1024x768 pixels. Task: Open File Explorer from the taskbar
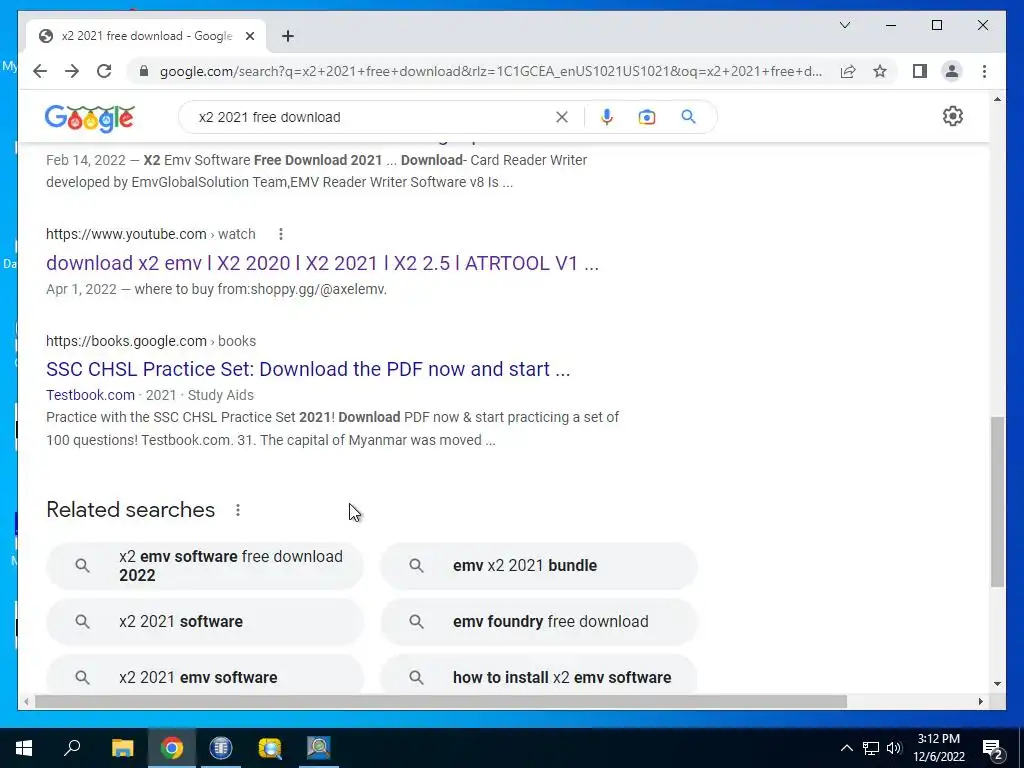(122, 748)
